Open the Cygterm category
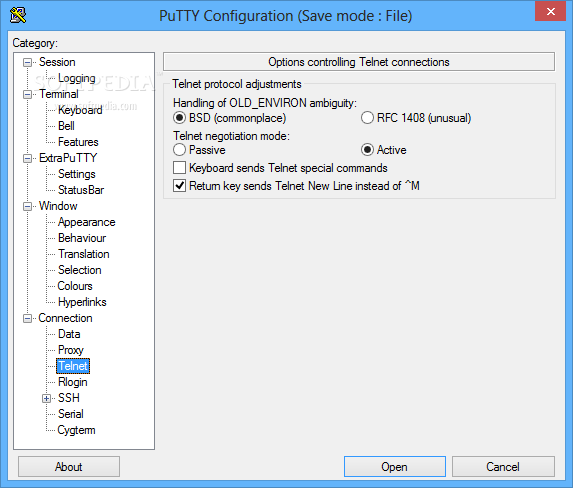 [x=76, y=430]
